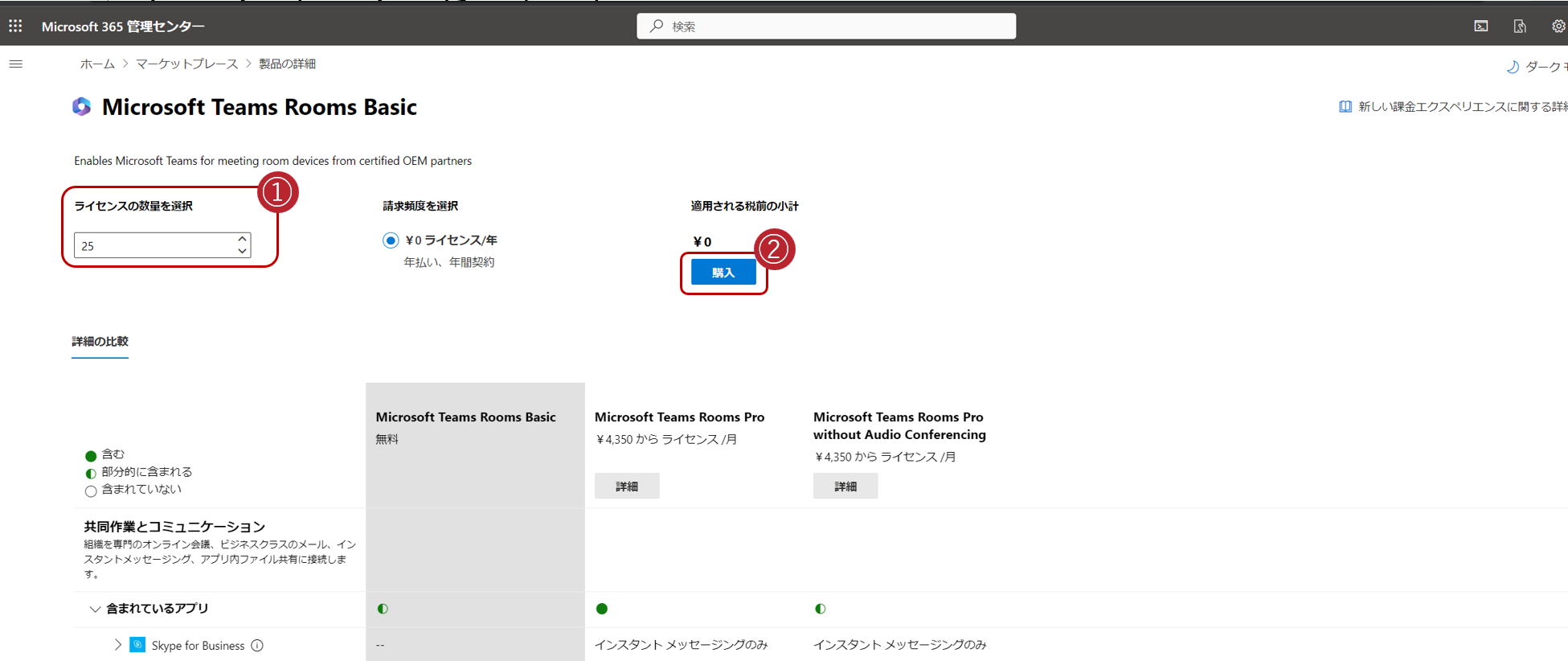Click the 無料 price text
This screenshot has width=1568, height=661.
pyautogui.click(x=387, y=439)
